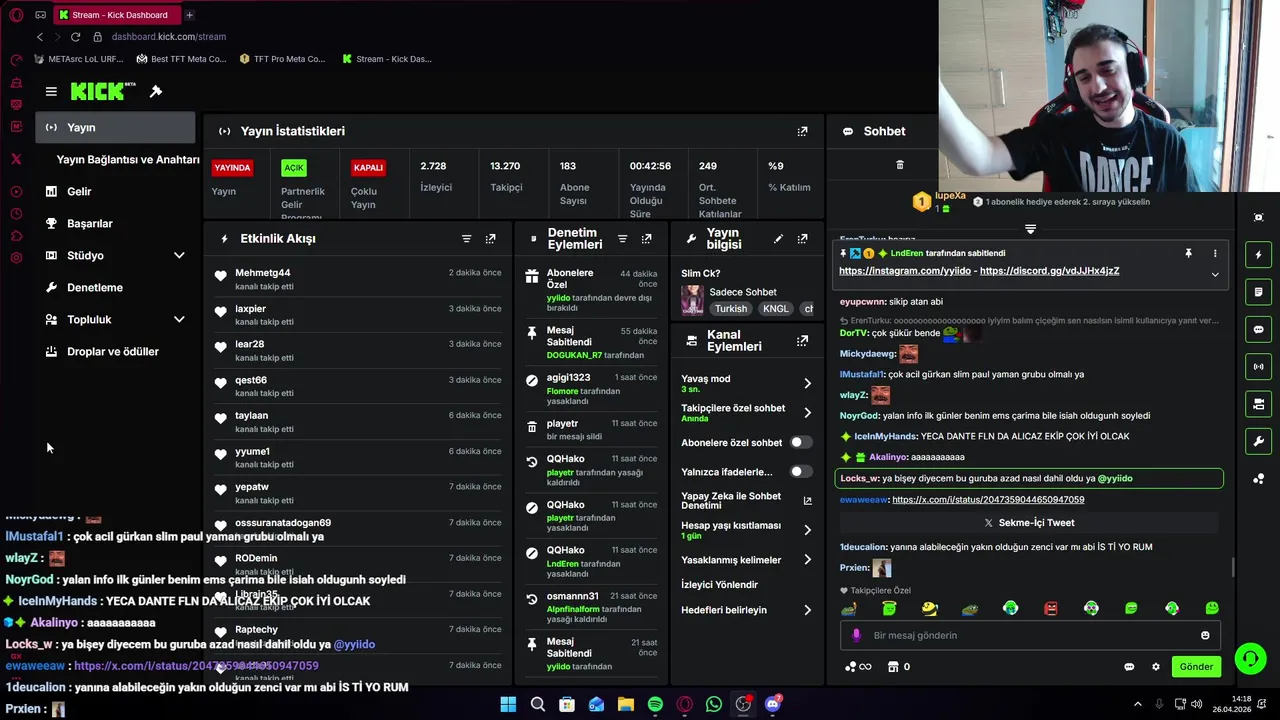Open the hamburger menu beside Kick logo
1280x720 pixels.
51,91
